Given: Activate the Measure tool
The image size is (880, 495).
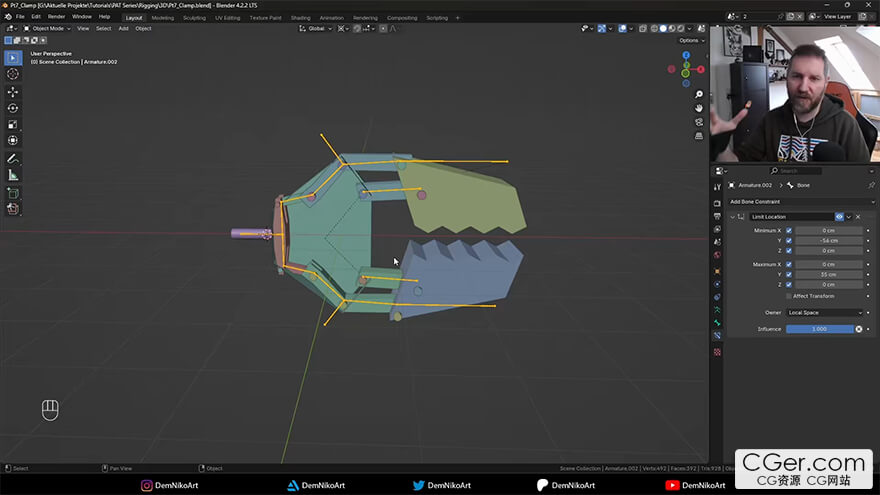Looking at the screenshot, I should tap(13, 175).
